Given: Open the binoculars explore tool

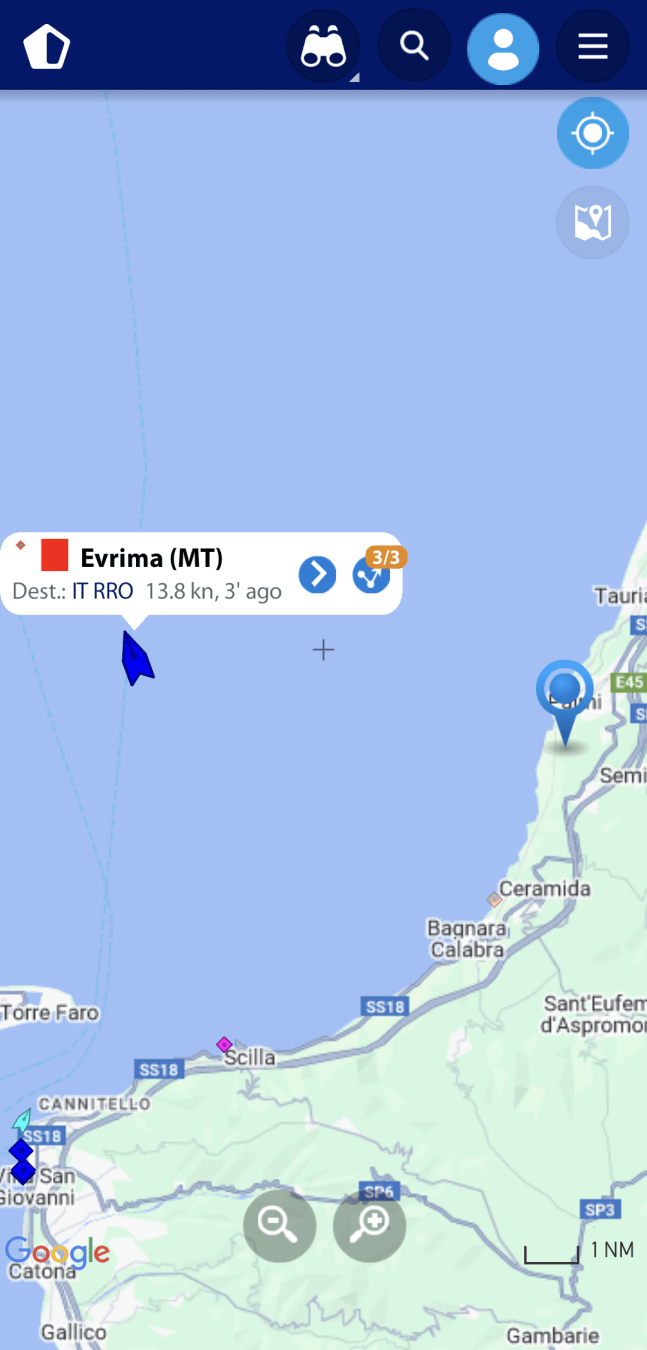Looking at the screenshot, I should coord(324,46).
